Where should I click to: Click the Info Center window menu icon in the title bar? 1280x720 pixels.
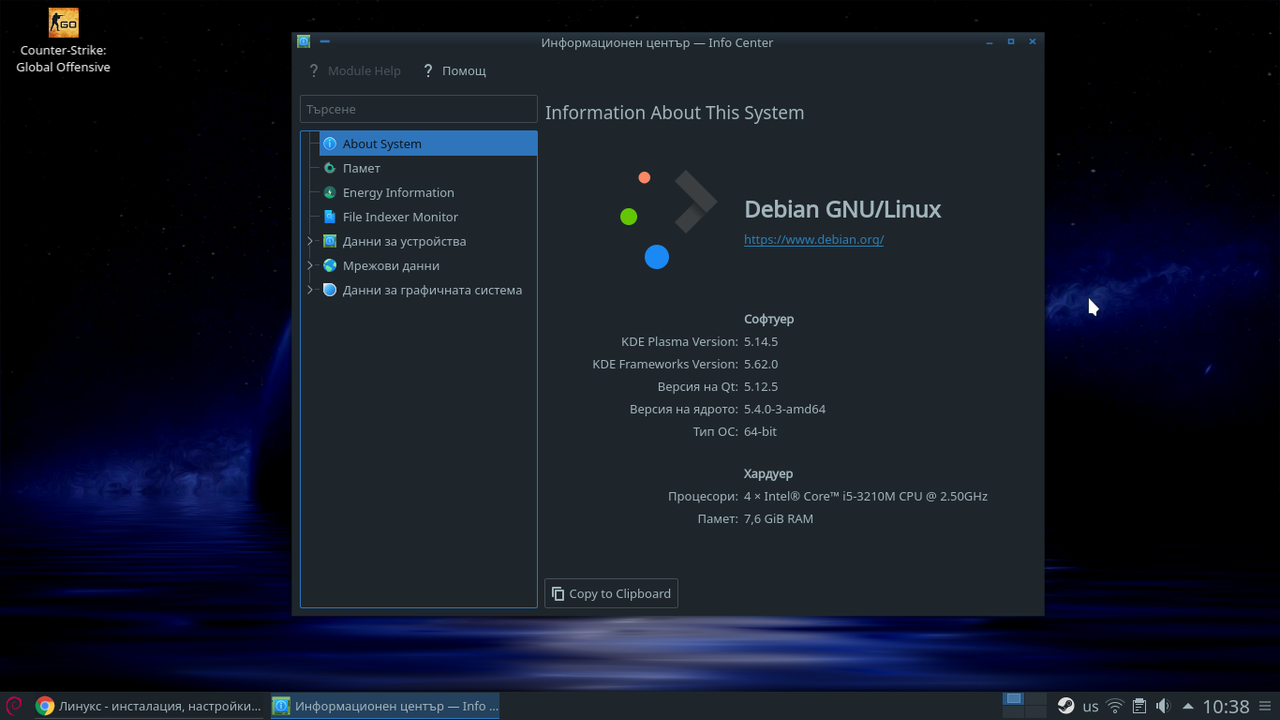(x=304, y=42)
